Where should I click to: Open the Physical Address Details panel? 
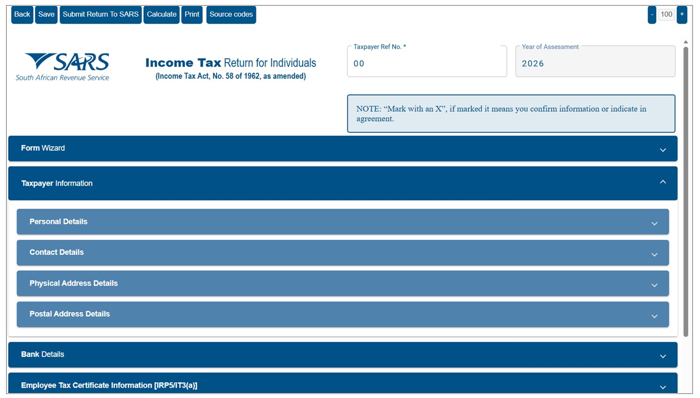[x=343, y=283]
